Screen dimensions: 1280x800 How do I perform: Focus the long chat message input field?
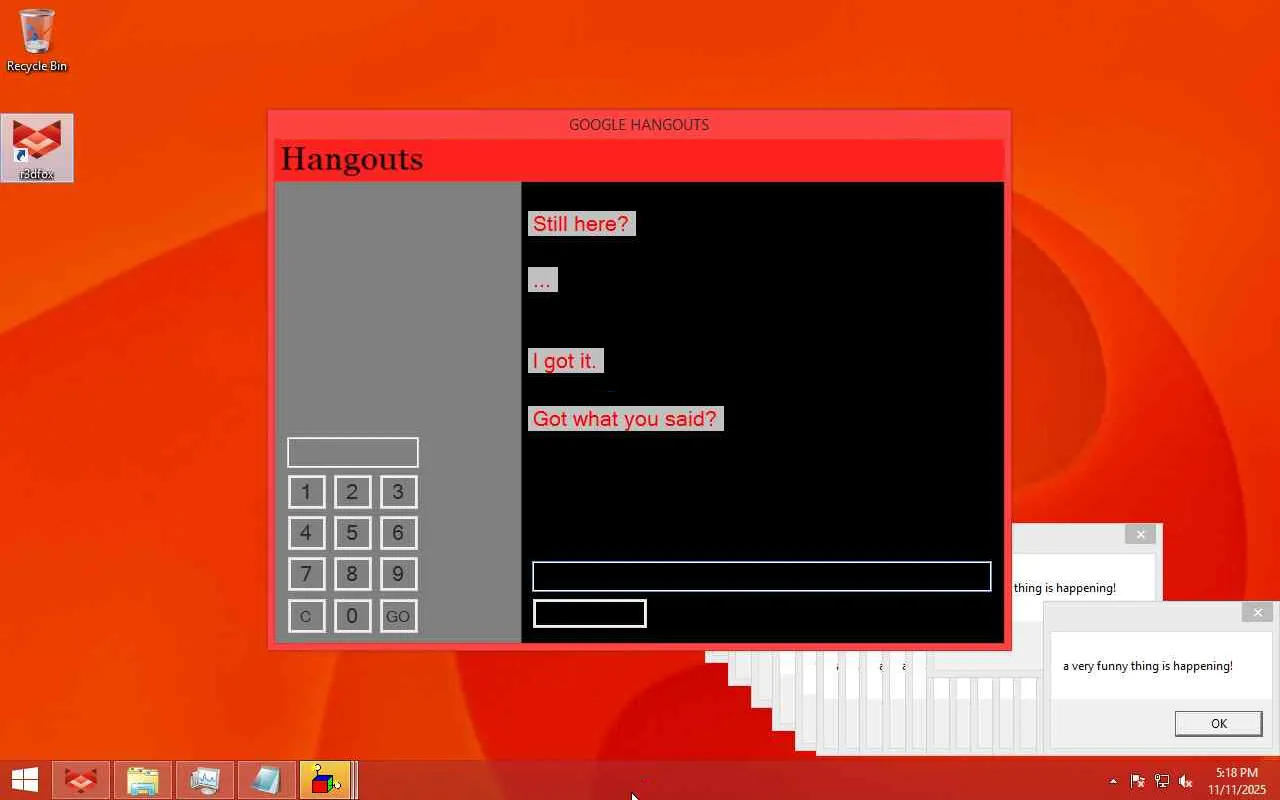pos(762,576)
